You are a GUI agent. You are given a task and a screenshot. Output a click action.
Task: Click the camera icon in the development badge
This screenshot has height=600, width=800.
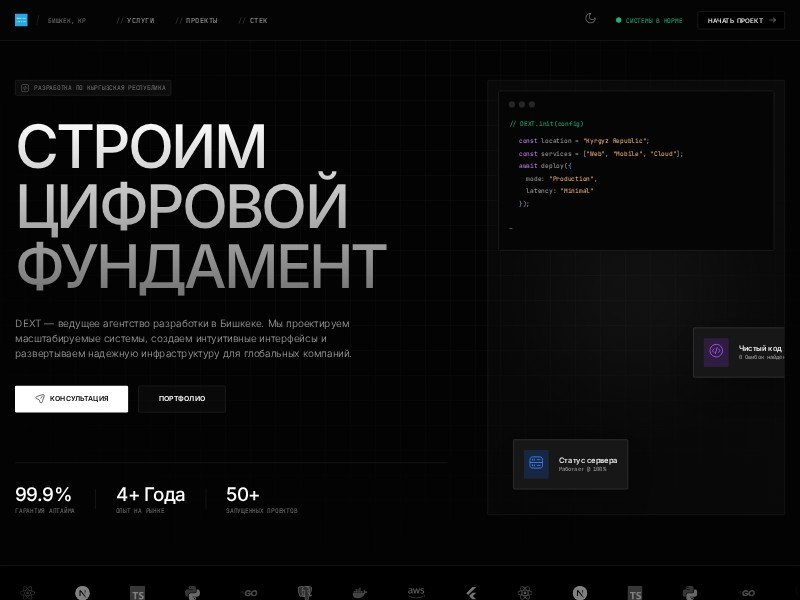[x=24, y=88]
